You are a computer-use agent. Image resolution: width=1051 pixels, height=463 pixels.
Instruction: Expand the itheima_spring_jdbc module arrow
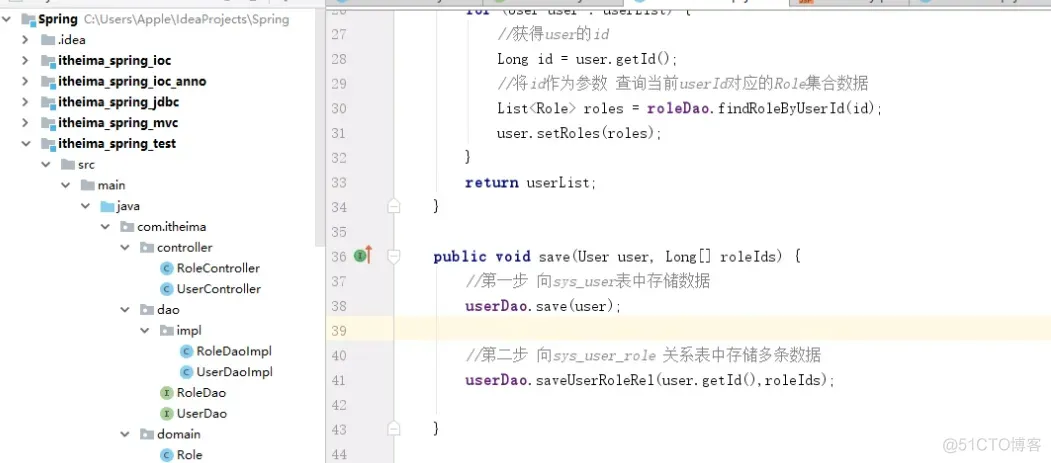[25, 103]
